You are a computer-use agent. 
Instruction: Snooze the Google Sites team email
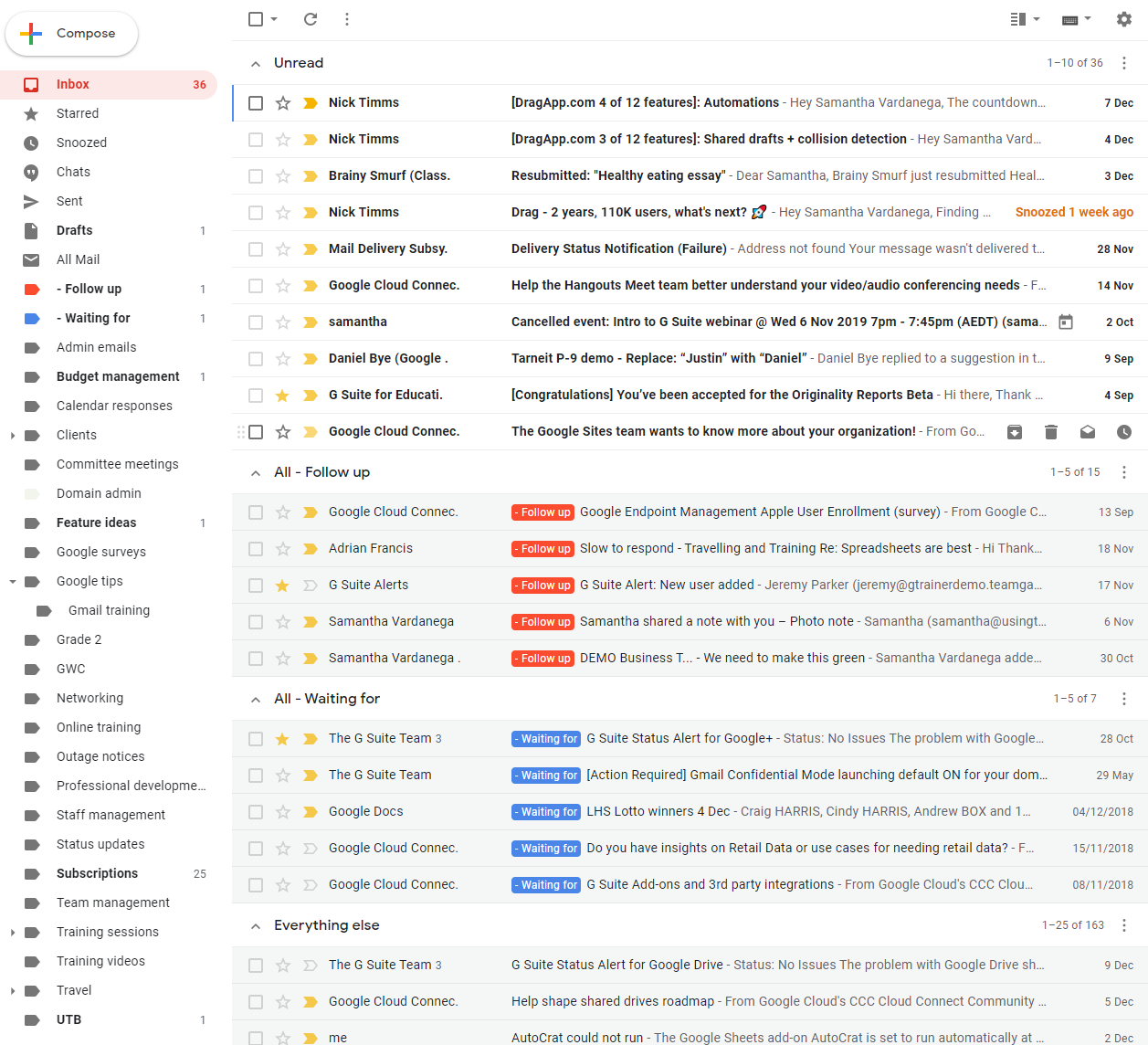(x=1124, y=432)
